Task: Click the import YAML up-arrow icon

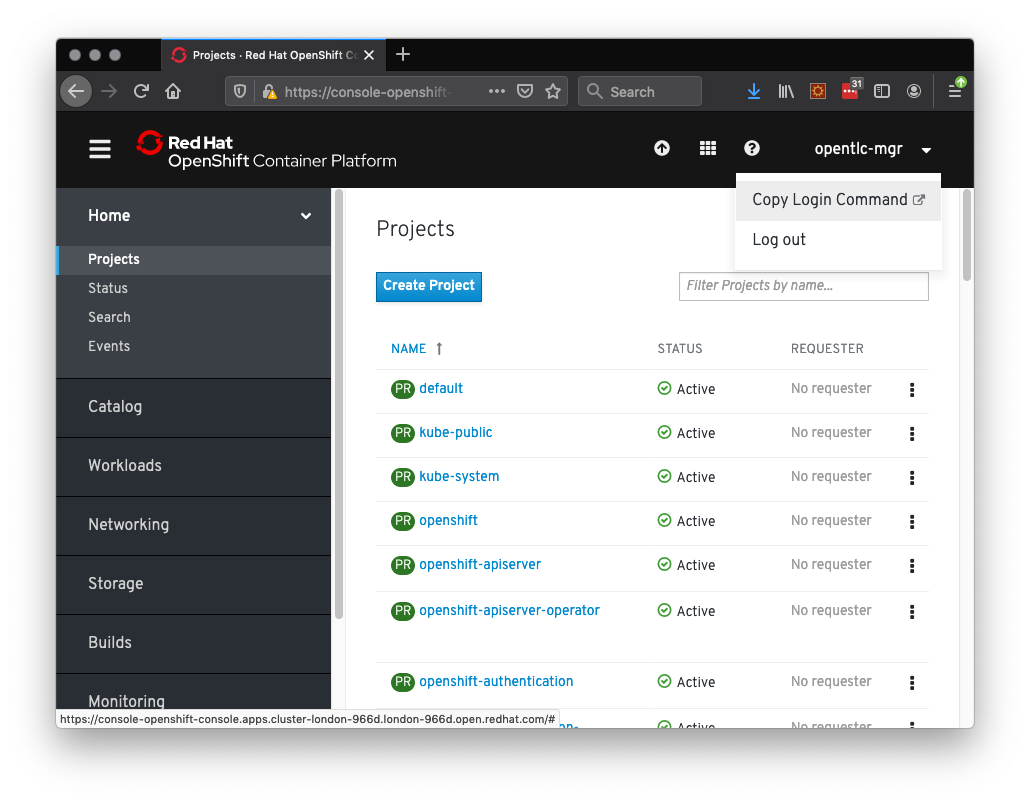Action: (662, 148)
